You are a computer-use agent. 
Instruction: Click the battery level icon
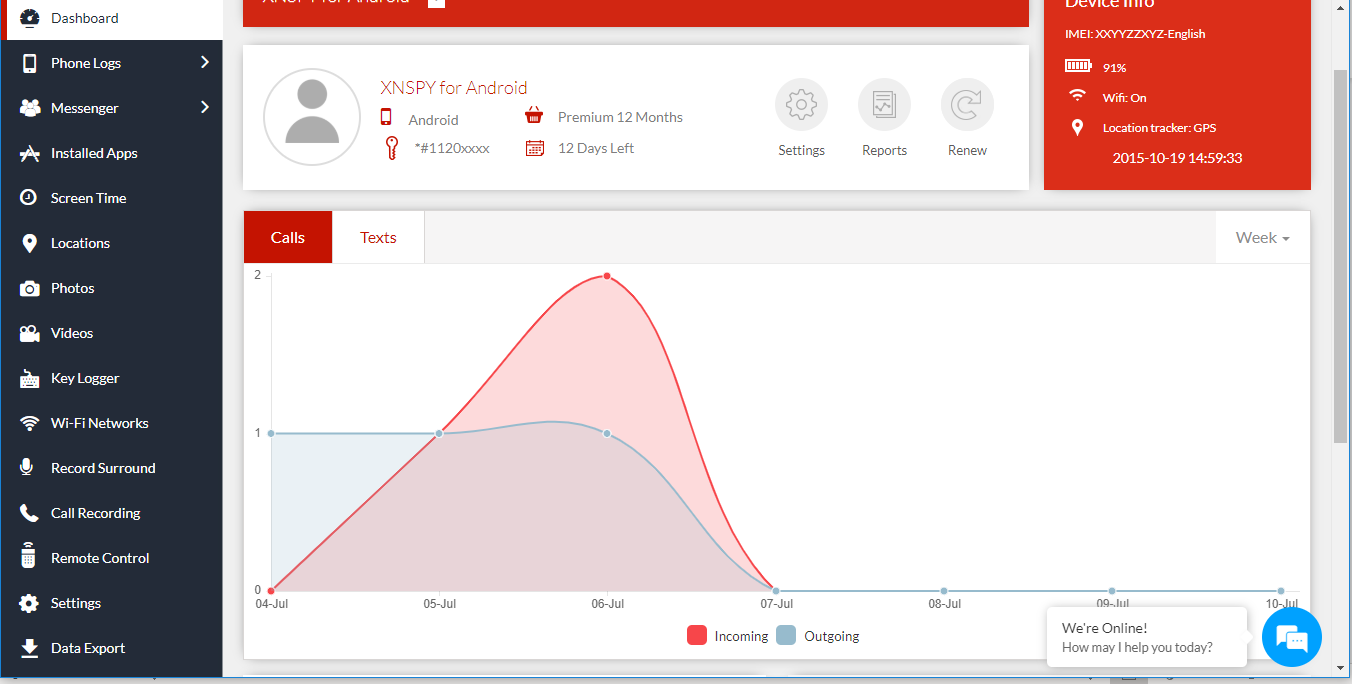(x=1078, y=66)
